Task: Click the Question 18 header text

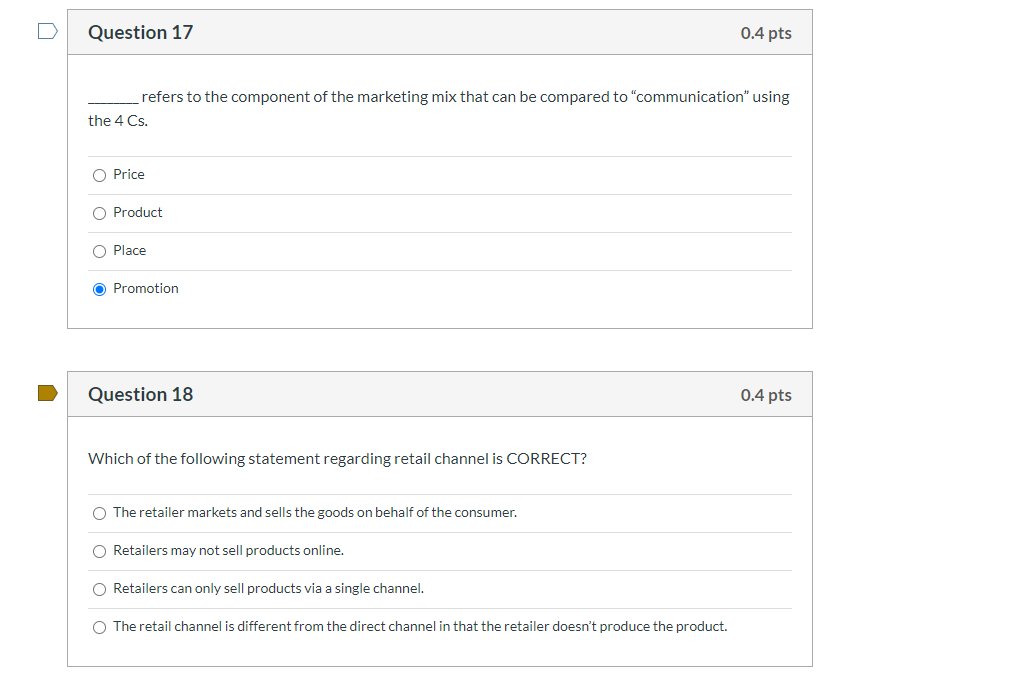Action: [140, 394]
